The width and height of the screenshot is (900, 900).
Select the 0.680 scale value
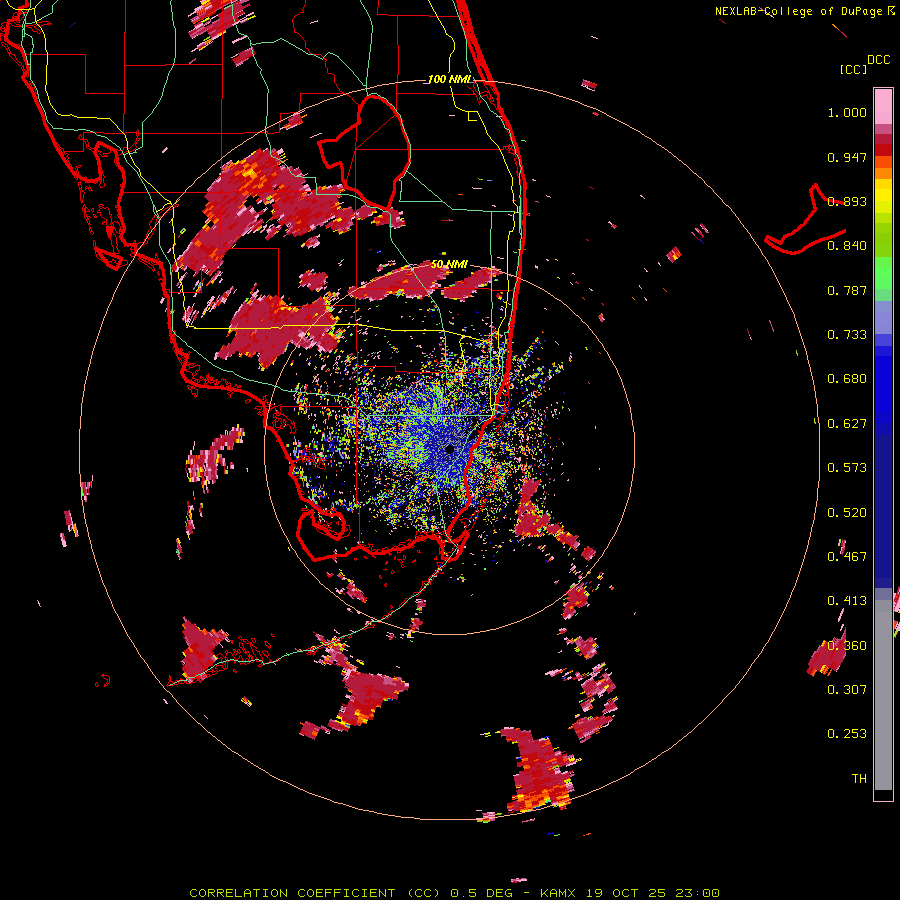point(847,379)
